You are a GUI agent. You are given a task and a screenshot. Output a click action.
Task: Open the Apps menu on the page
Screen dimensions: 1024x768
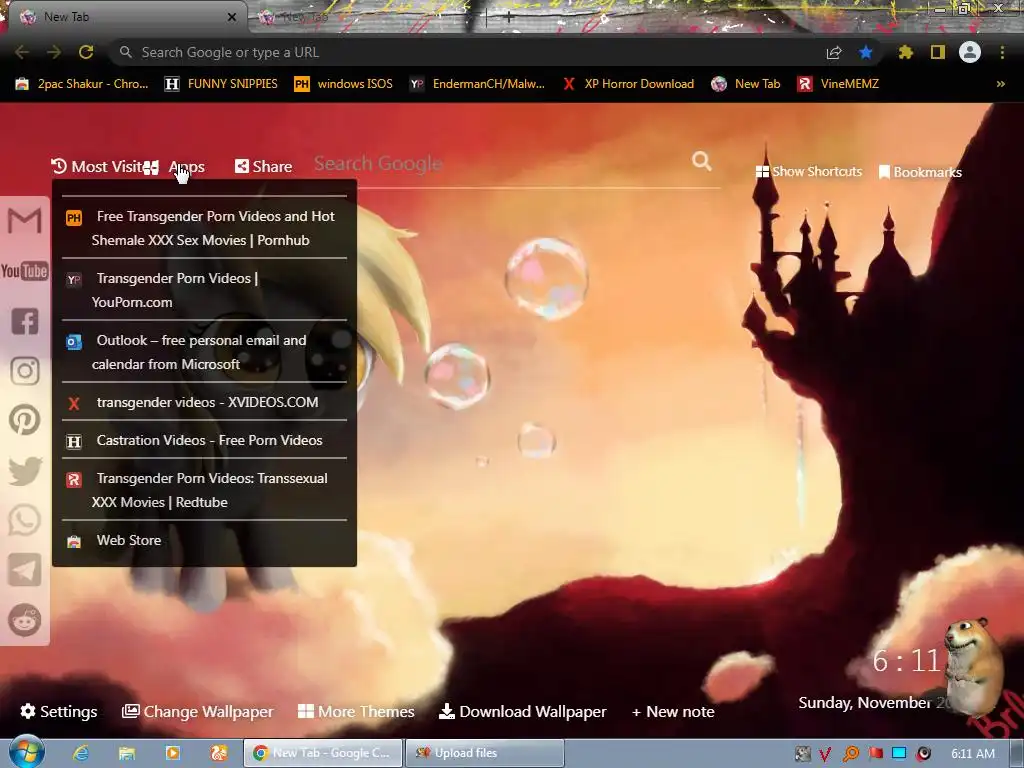[174, 167]
